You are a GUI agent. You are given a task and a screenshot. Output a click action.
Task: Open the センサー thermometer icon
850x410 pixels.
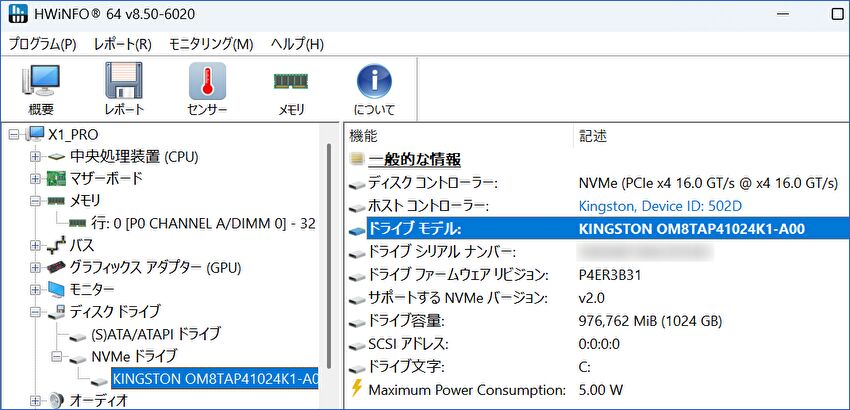point(207,81)
